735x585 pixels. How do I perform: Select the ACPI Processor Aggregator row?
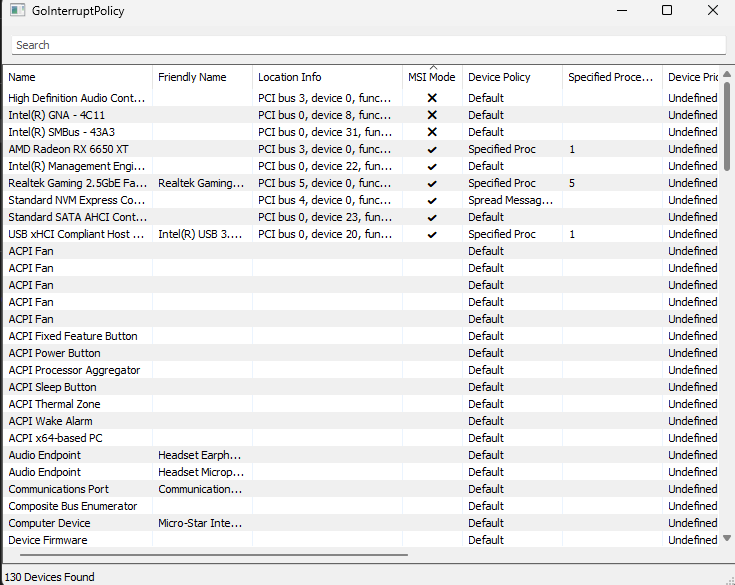tap(361, 370)
